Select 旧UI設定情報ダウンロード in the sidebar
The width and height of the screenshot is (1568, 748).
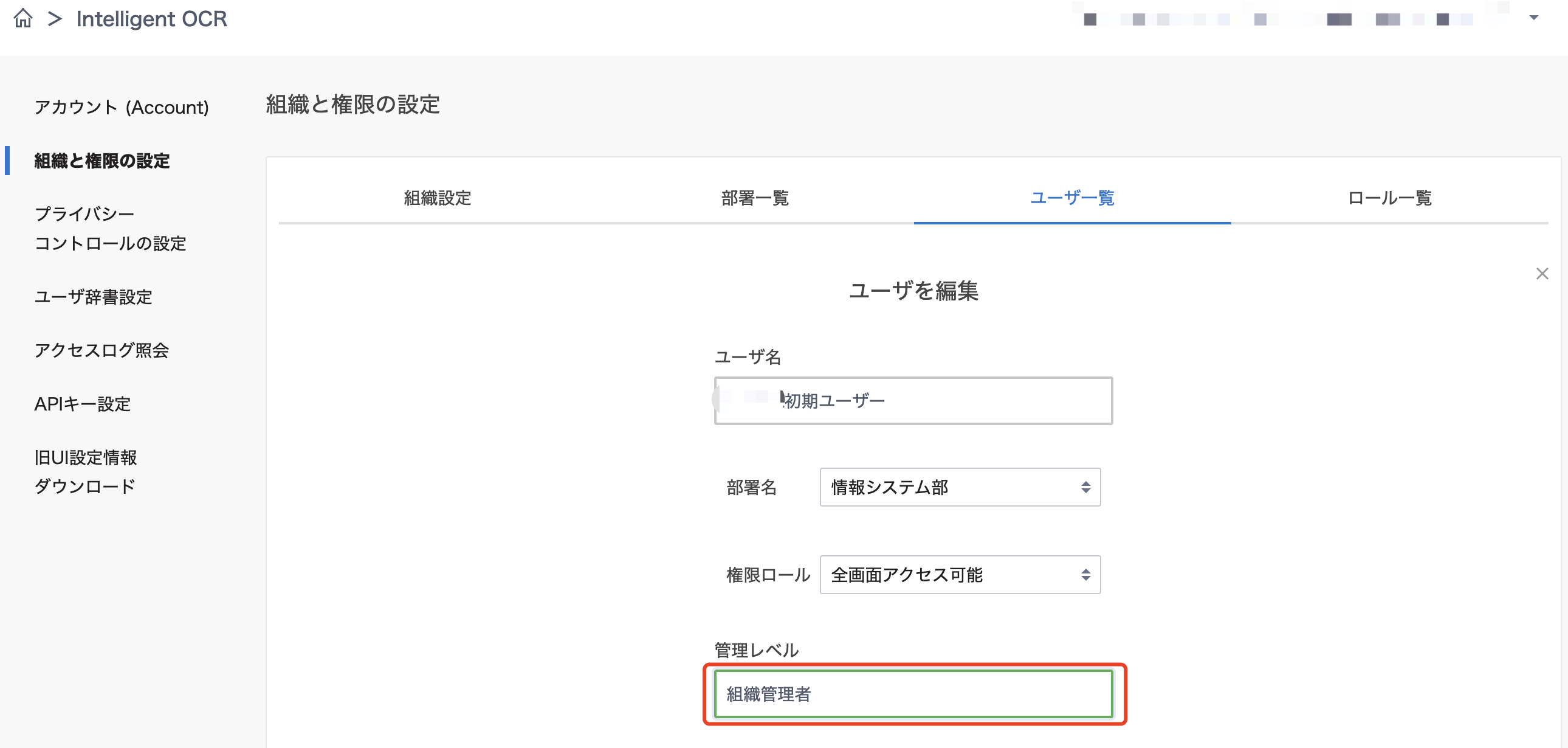pos(86,471)
